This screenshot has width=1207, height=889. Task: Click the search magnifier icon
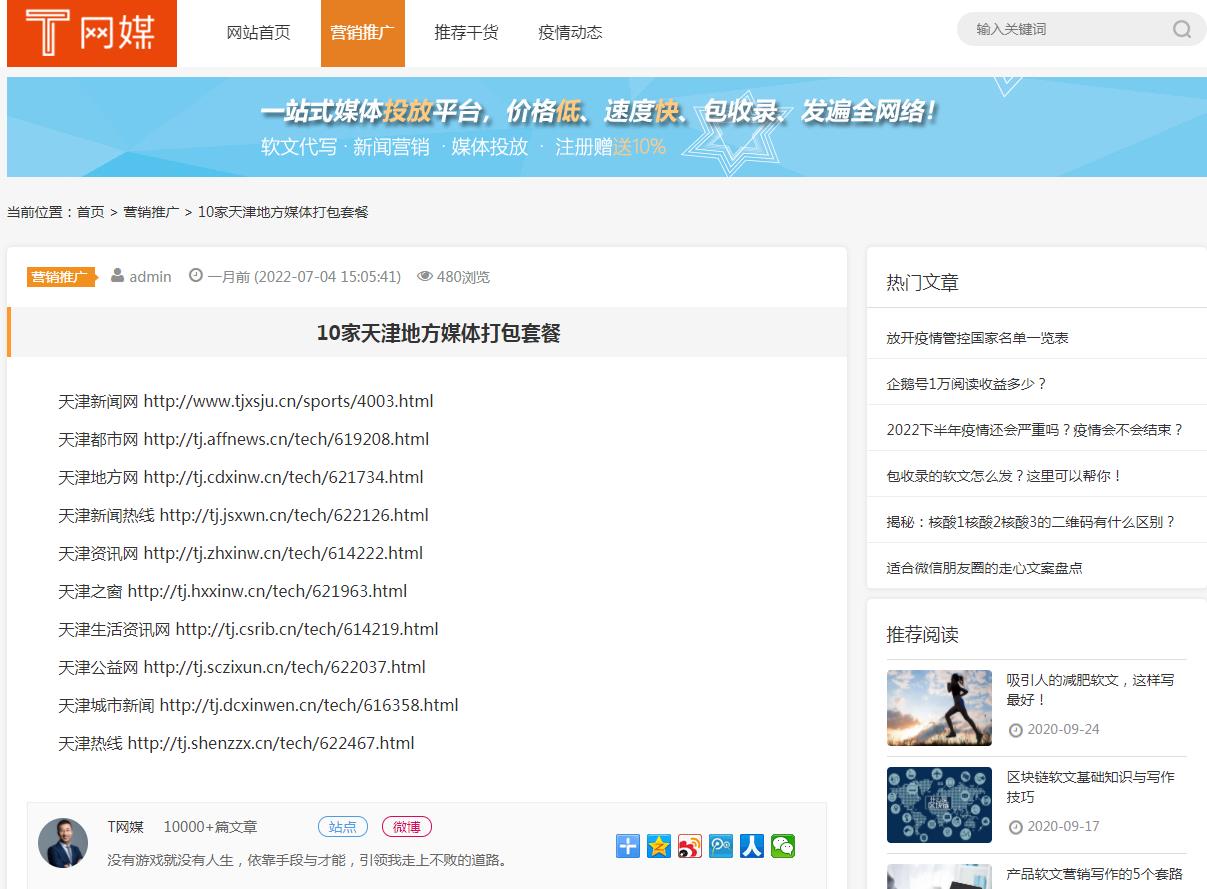[1182, 29]
